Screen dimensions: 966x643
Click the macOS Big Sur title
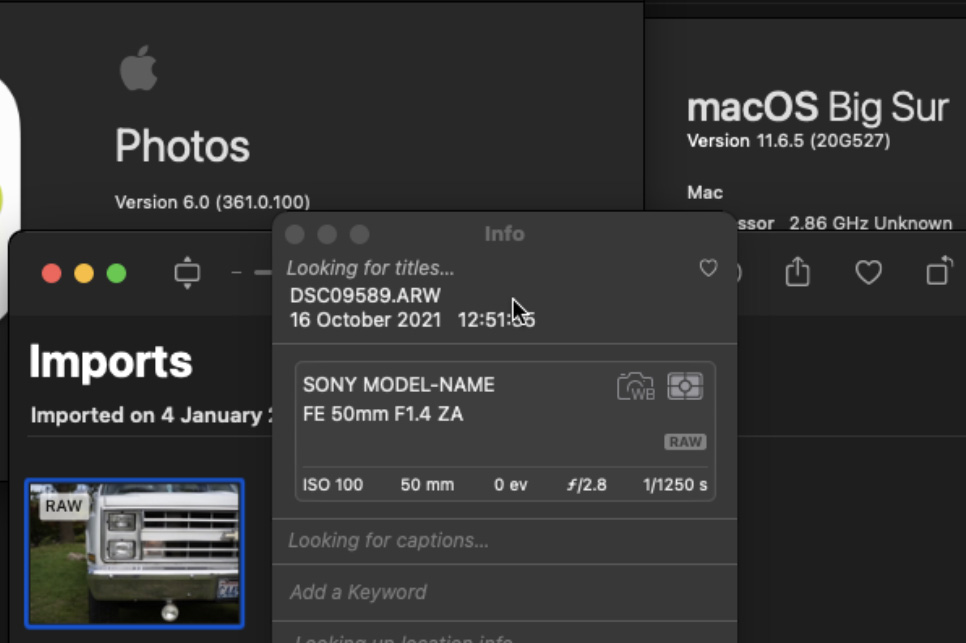[818, 108]
